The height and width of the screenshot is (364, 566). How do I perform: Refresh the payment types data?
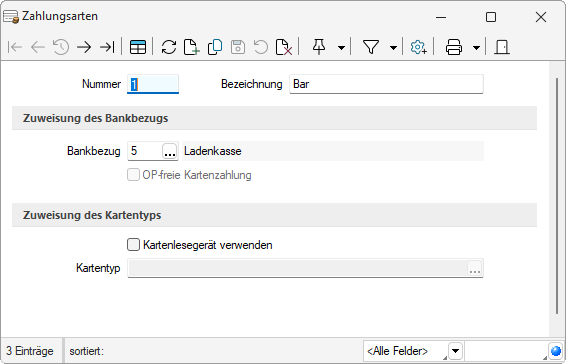(169, 47)
